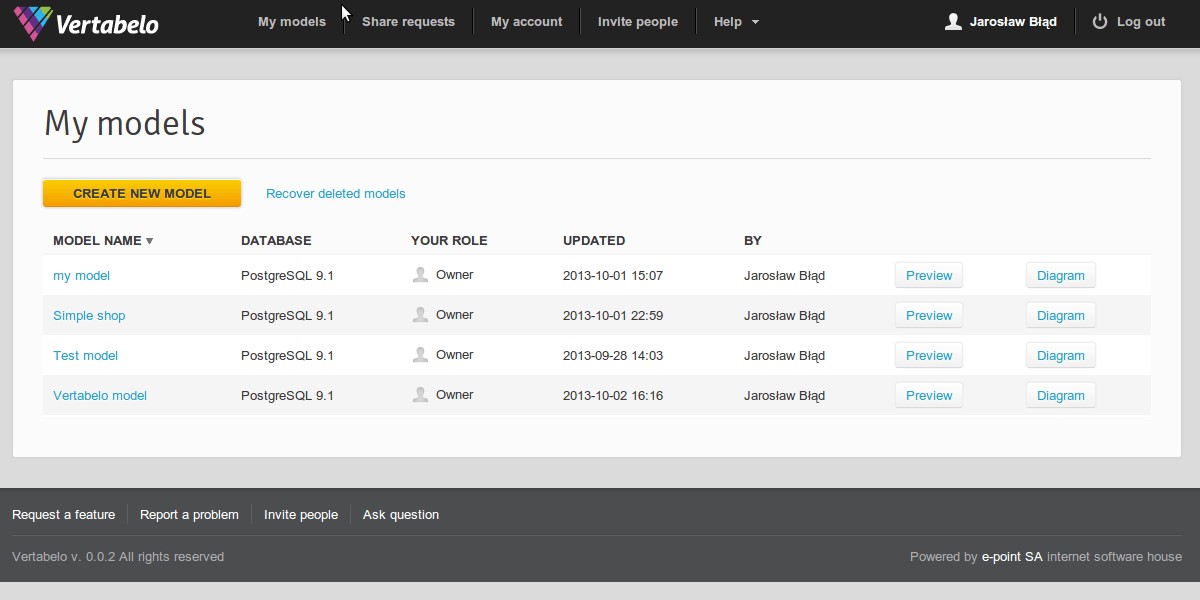The image size is (1200, 600).
Task: Sort by Model Name column arrow
Action: (x=150, y=241)
